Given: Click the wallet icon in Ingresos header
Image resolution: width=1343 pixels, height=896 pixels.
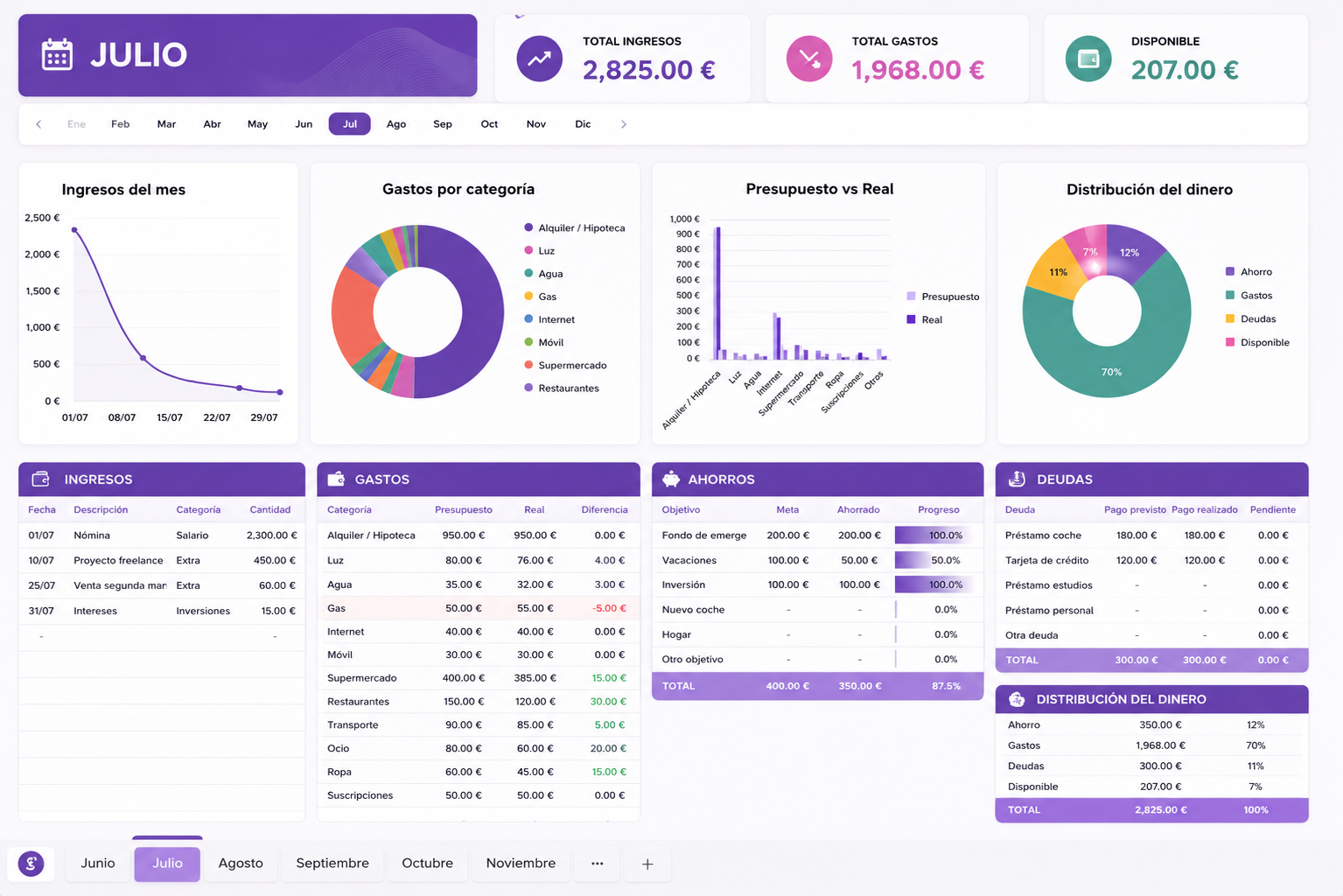Looking at the screenshot, I should [40, 479].
